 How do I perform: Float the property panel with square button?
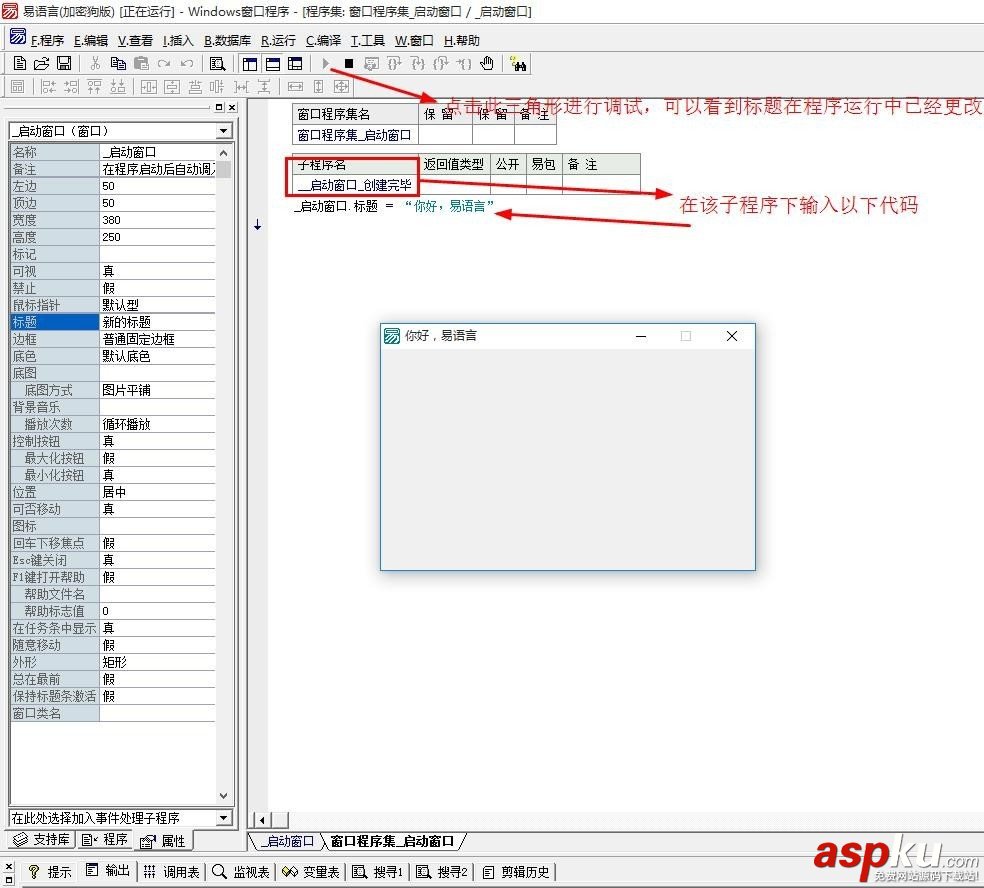tap(219, 107)
